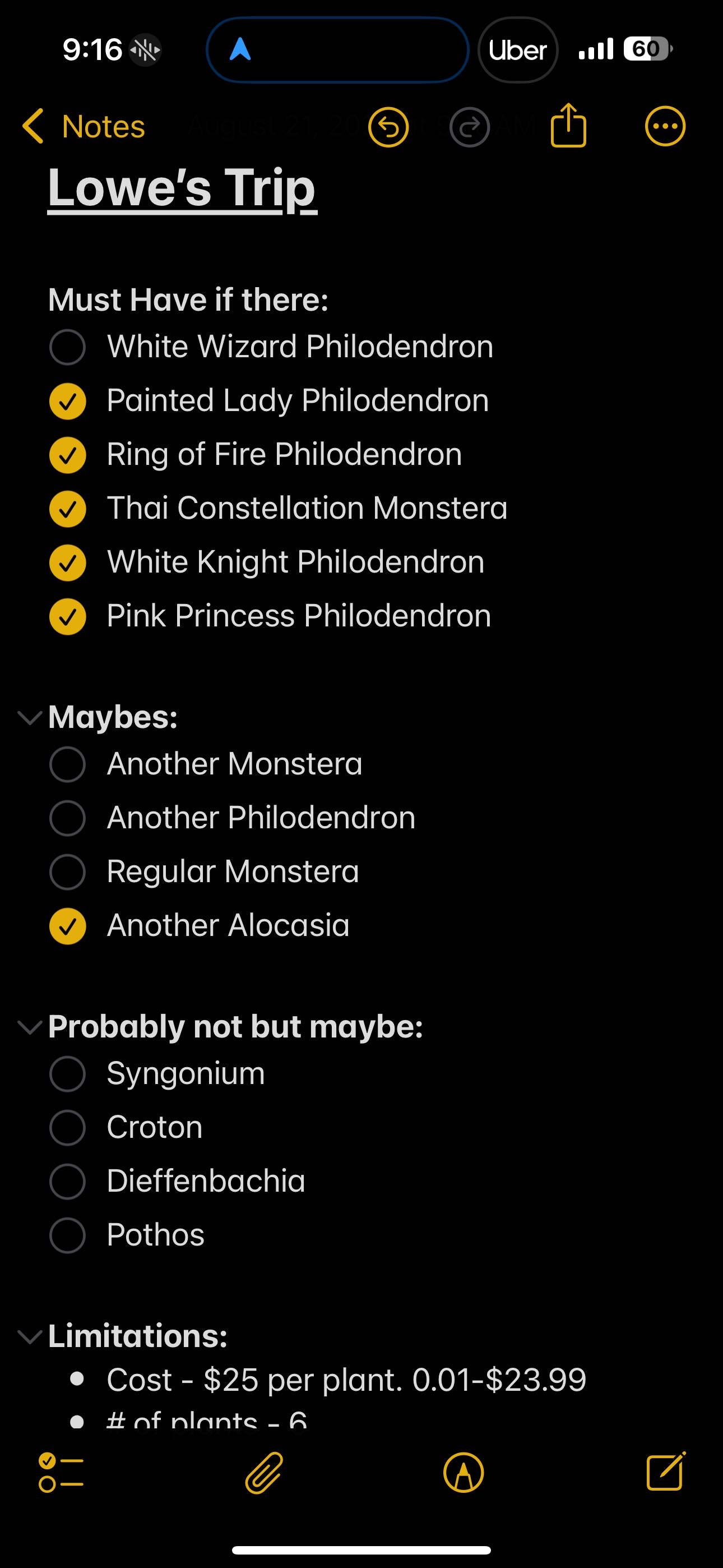The image size is (723, 1568).
Task: Tap the Lowe's Trip title text
Action: point(182,187)
